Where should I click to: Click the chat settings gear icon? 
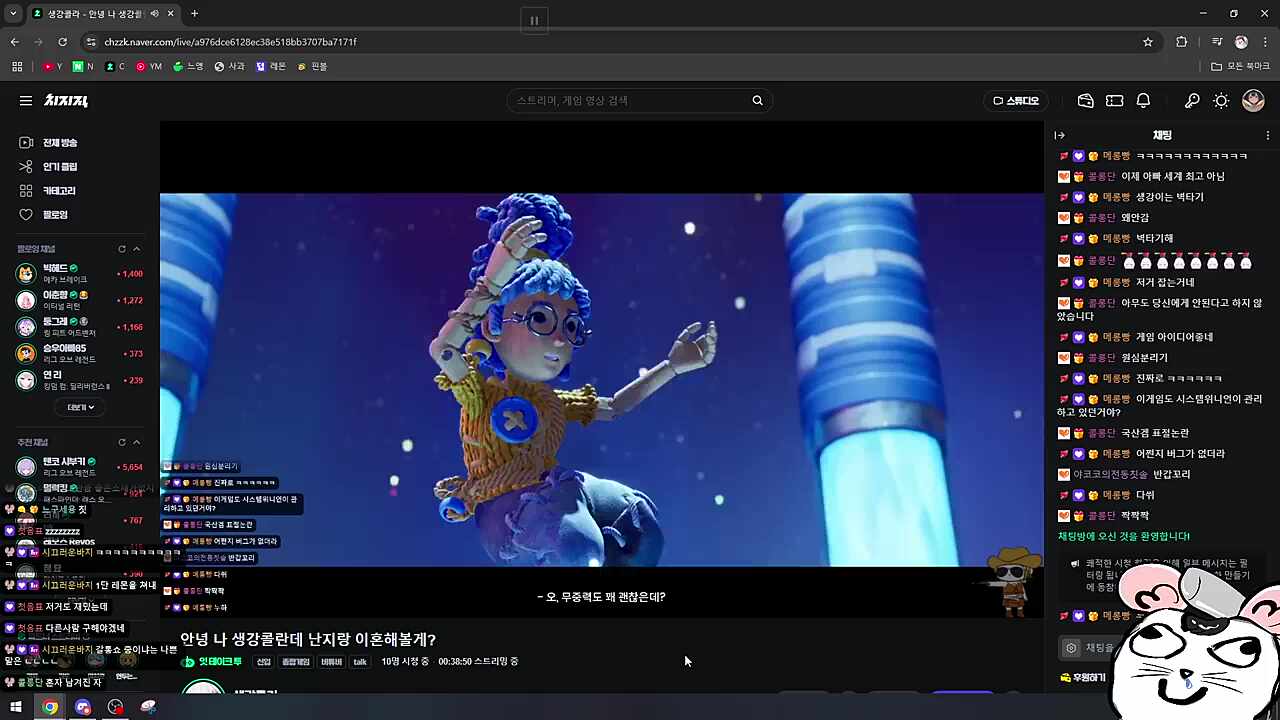coord(1071,648)
